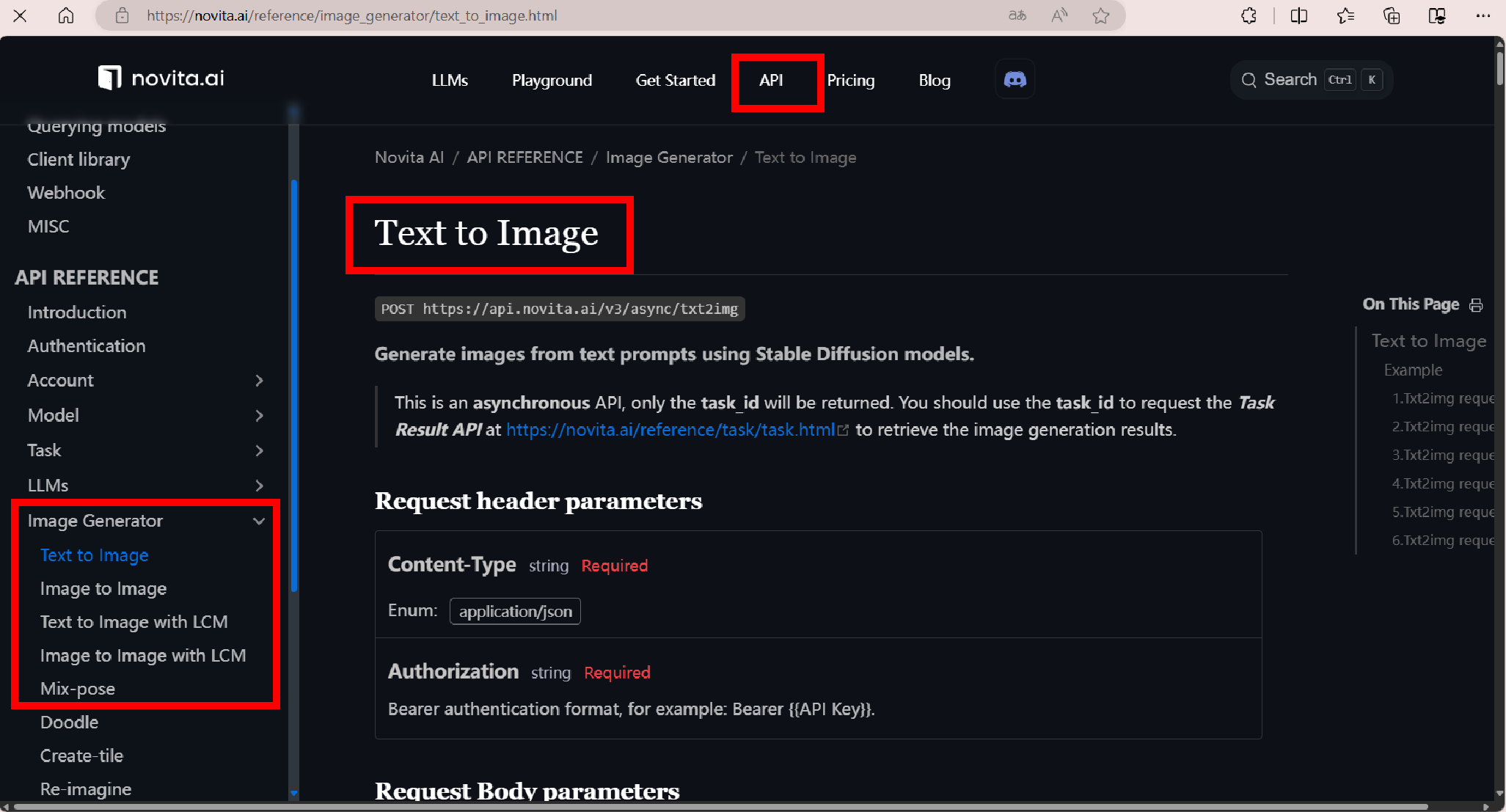1506x812 pixels.
Task: Click the Discord icon in the navbar
Action: (x=1015, y=79)
